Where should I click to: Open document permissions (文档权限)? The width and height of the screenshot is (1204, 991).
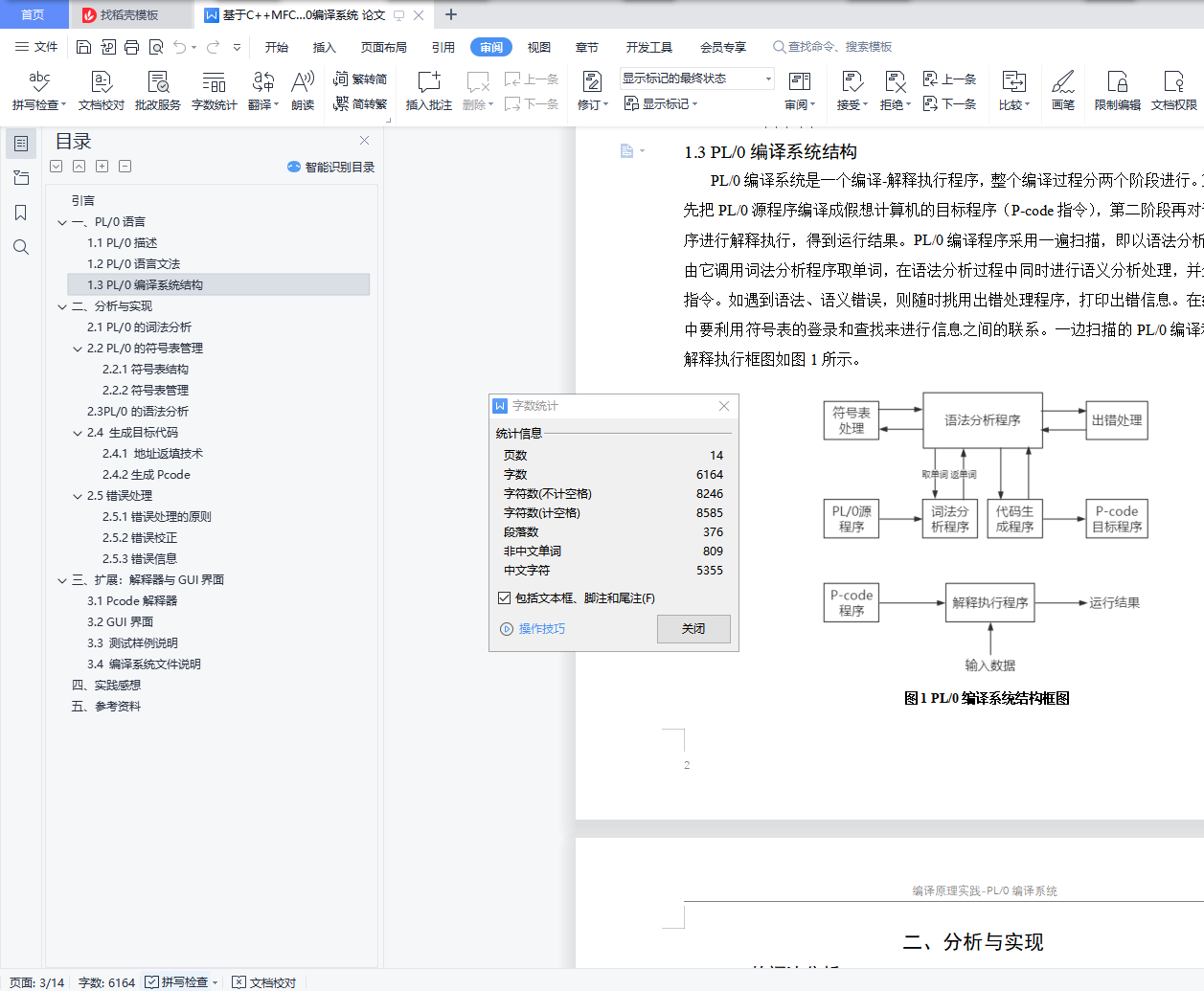coord(1174,91)
